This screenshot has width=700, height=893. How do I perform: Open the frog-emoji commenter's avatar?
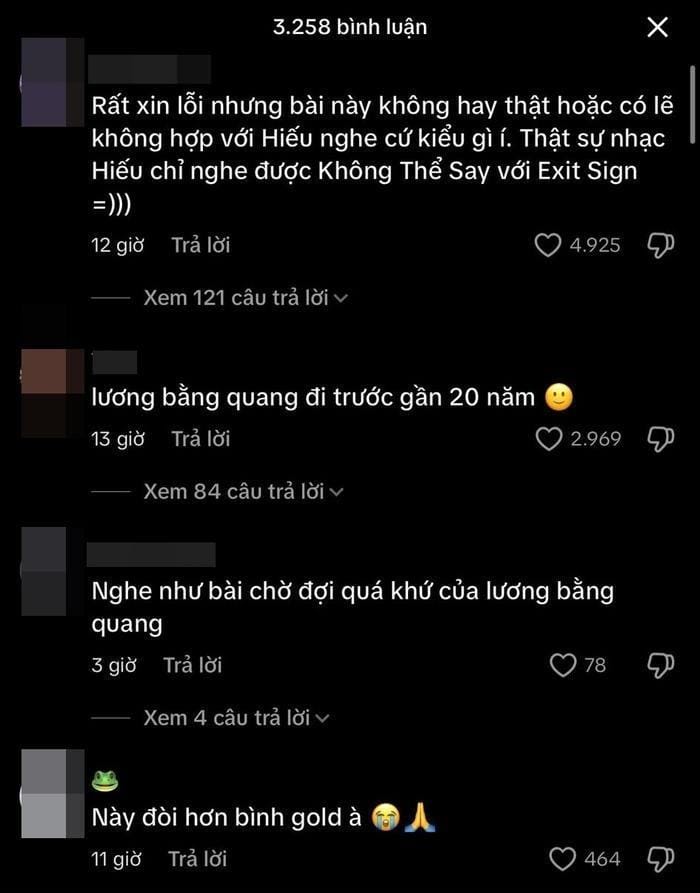tap(52, 794)
